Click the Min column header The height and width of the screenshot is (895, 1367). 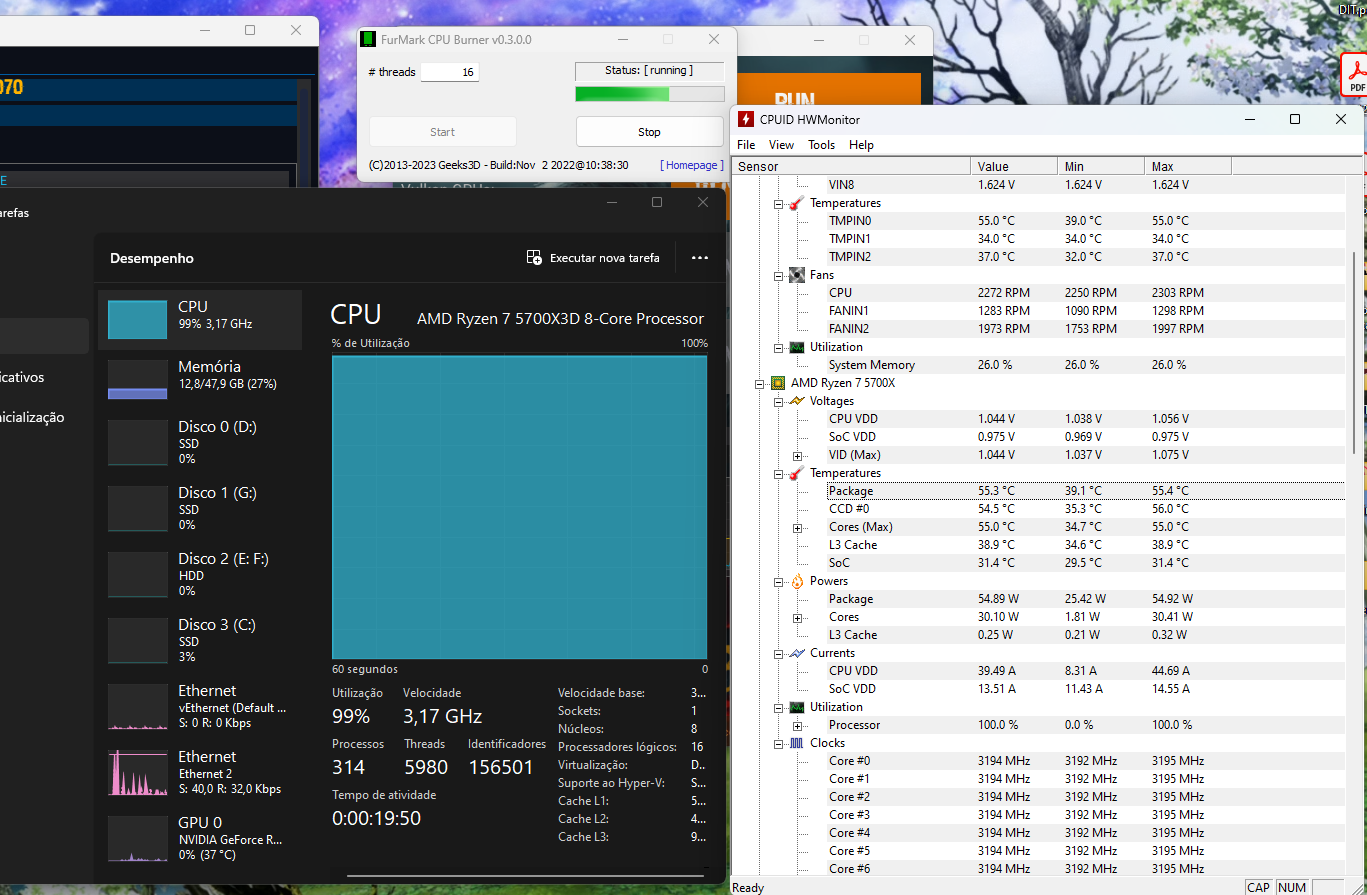(x=1101, y=166)
